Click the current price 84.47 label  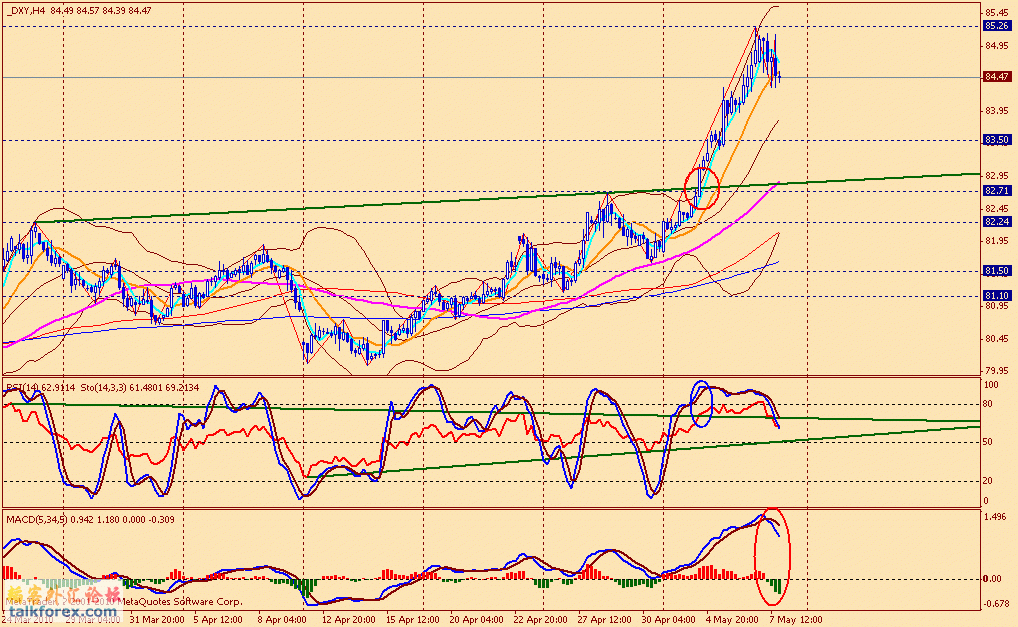995,76
